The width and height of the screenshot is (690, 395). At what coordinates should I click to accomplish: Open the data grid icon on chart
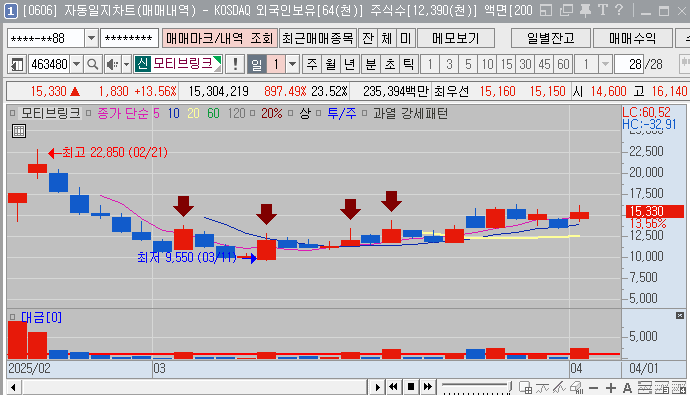pos(19,131)
